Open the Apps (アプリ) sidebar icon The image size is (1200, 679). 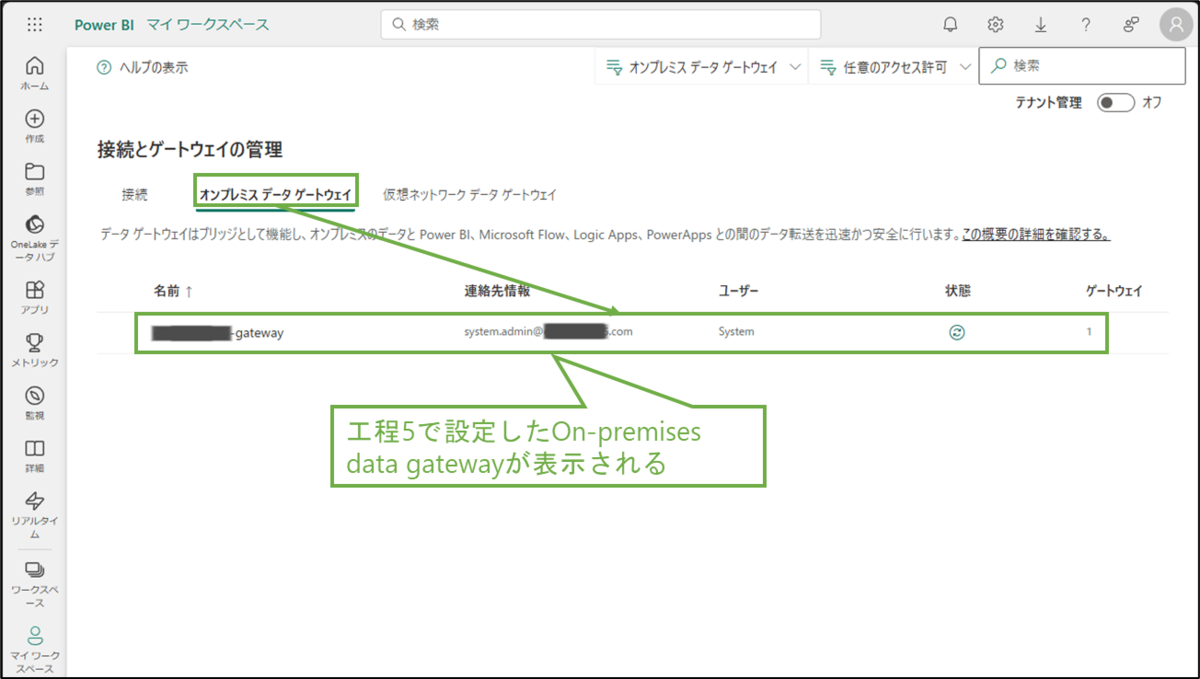tap(34, 297)
